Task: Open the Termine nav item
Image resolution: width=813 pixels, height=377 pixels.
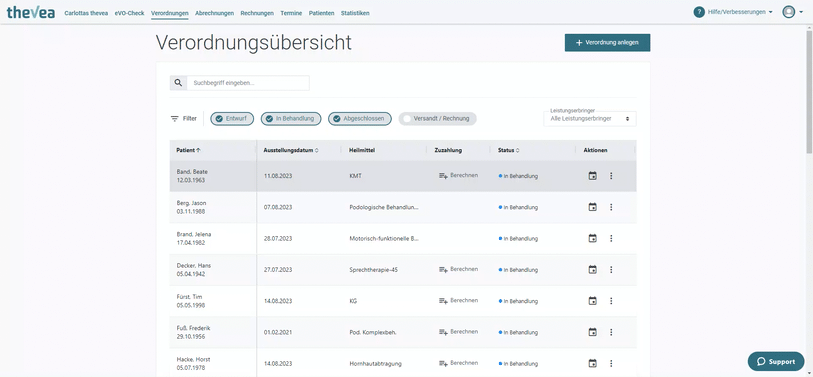Action: 291,13
